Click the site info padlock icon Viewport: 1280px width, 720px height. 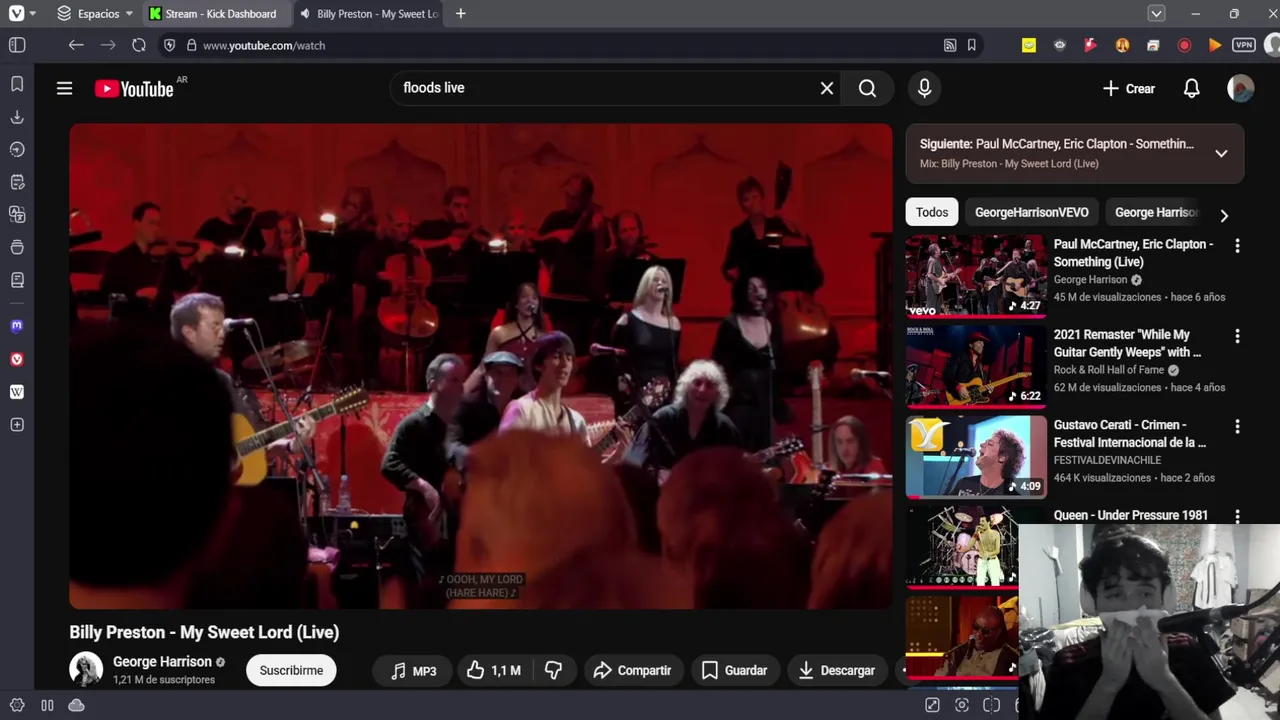coord(191,45)
